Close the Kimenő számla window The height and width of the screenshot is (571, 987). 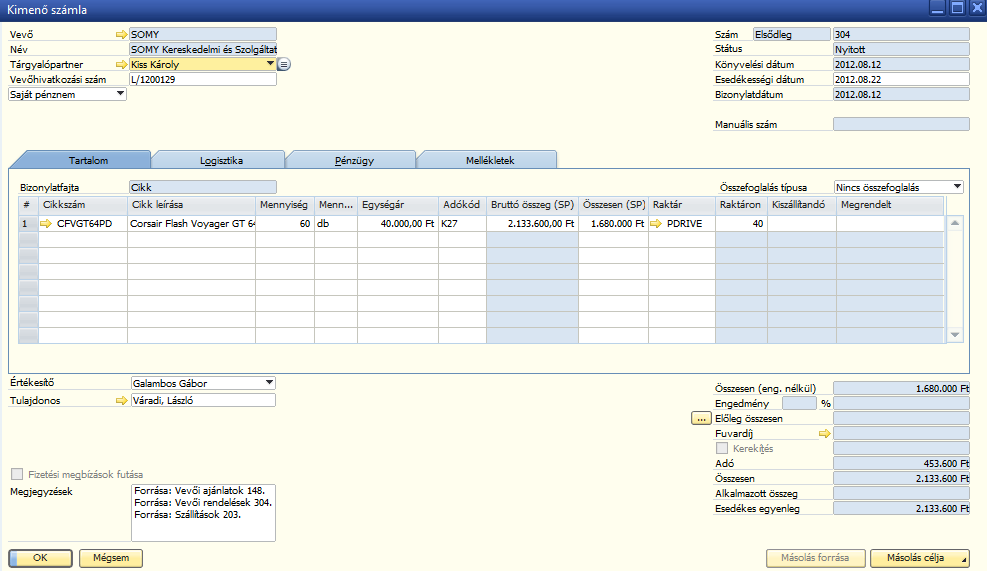977,8
